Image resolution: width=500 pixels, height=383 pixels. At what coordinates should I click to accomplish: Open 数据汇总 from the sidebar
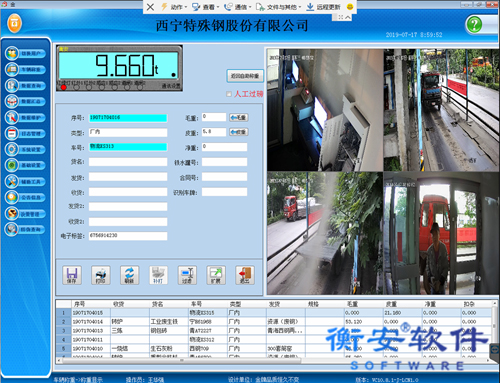(25, 101)
